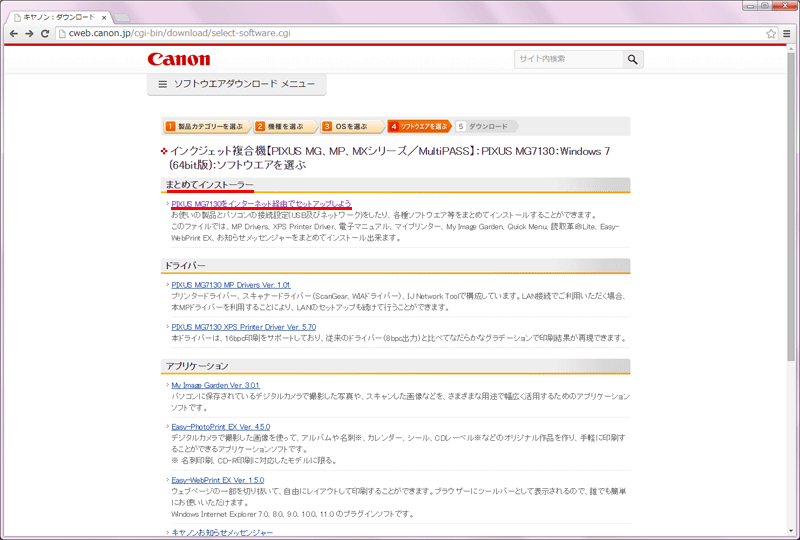Click the vertical scrollbar thumb
Screen dimensions: 800x540
coord(791,207)
